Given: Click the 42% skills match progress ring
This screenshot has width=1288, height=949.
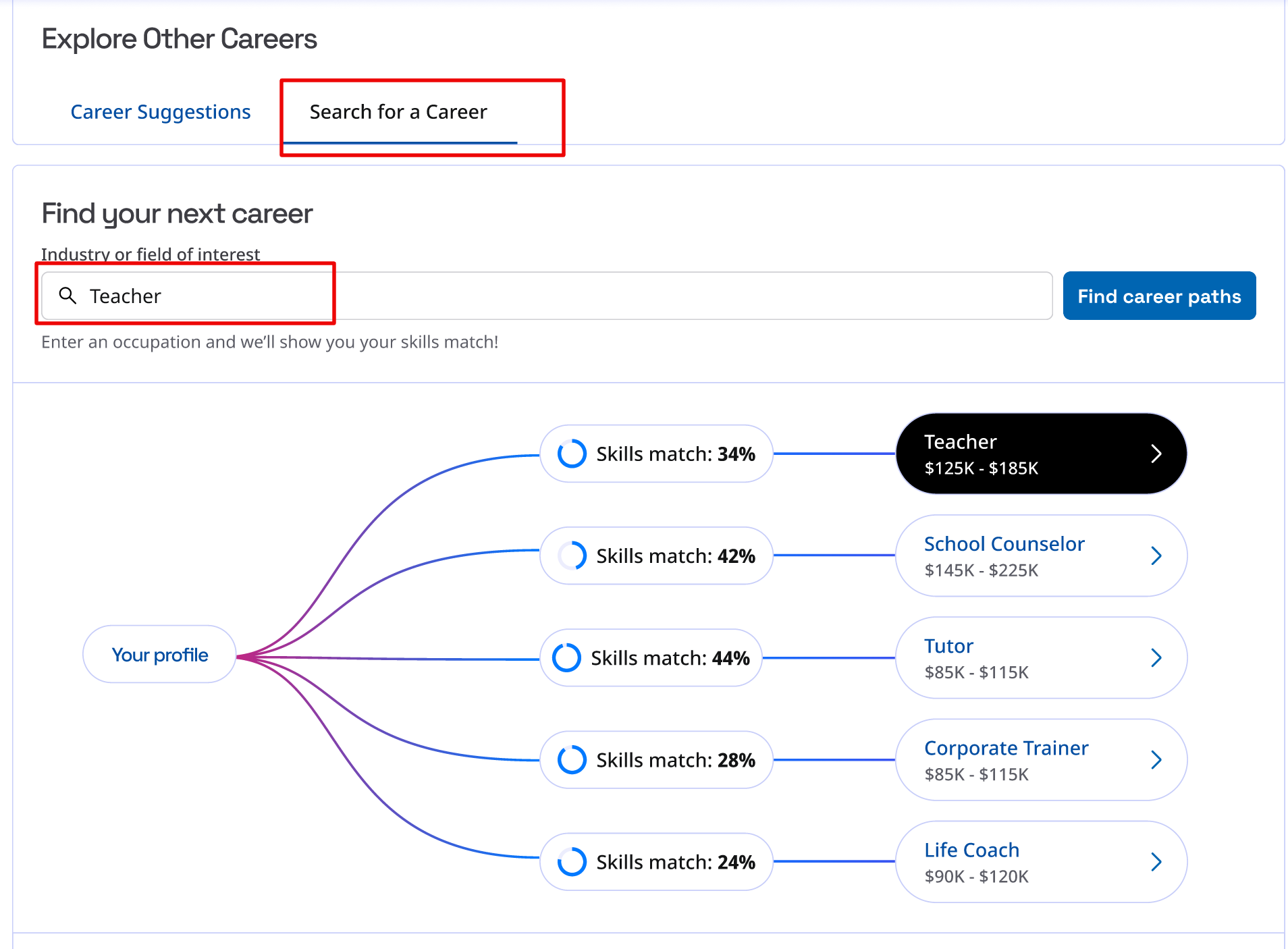Looking at the screenshot, I should 572,555.
